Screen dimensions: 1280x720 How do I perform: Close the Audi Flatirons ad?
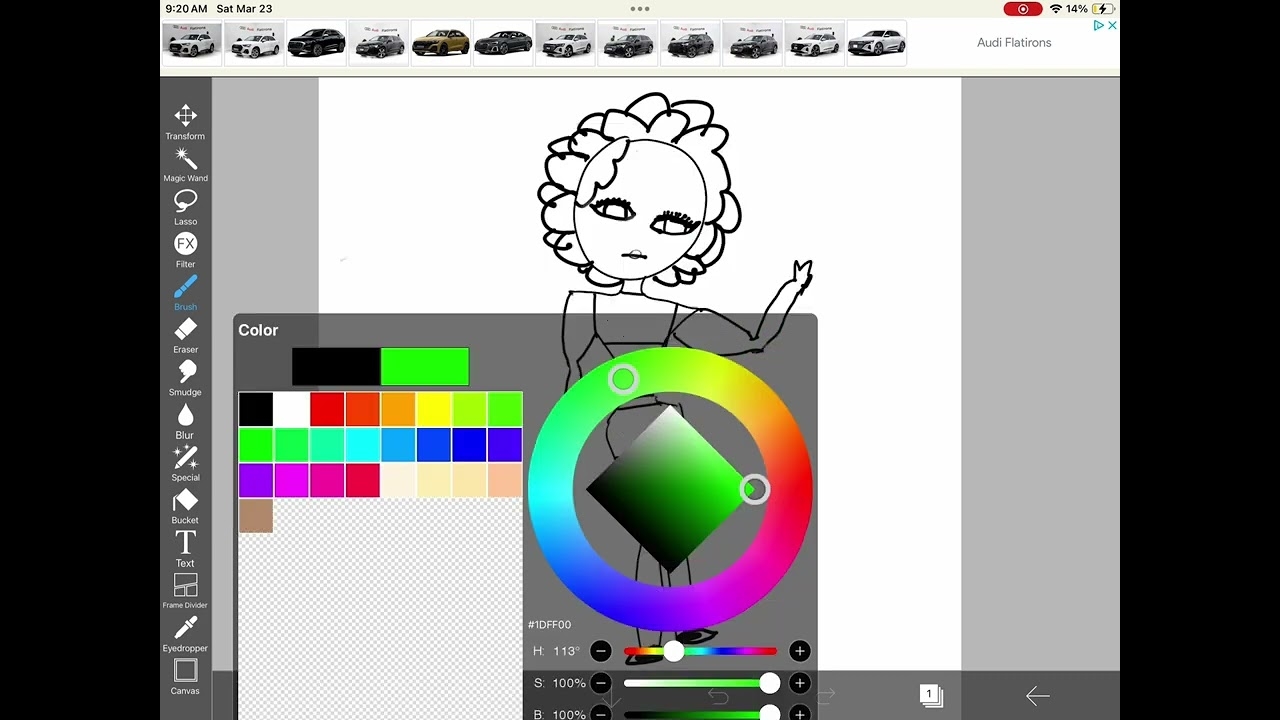click(x=1111, y=25)
